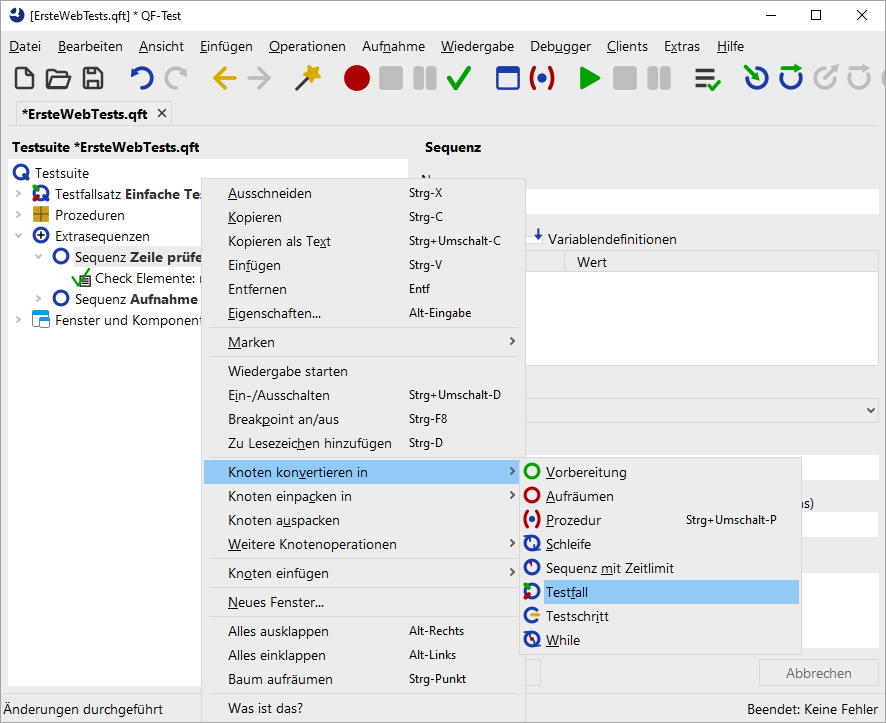Expand the Testfallsatz node
Image resolution: width=886 pixels, height=723 pixels.
[x=19, y=194]
